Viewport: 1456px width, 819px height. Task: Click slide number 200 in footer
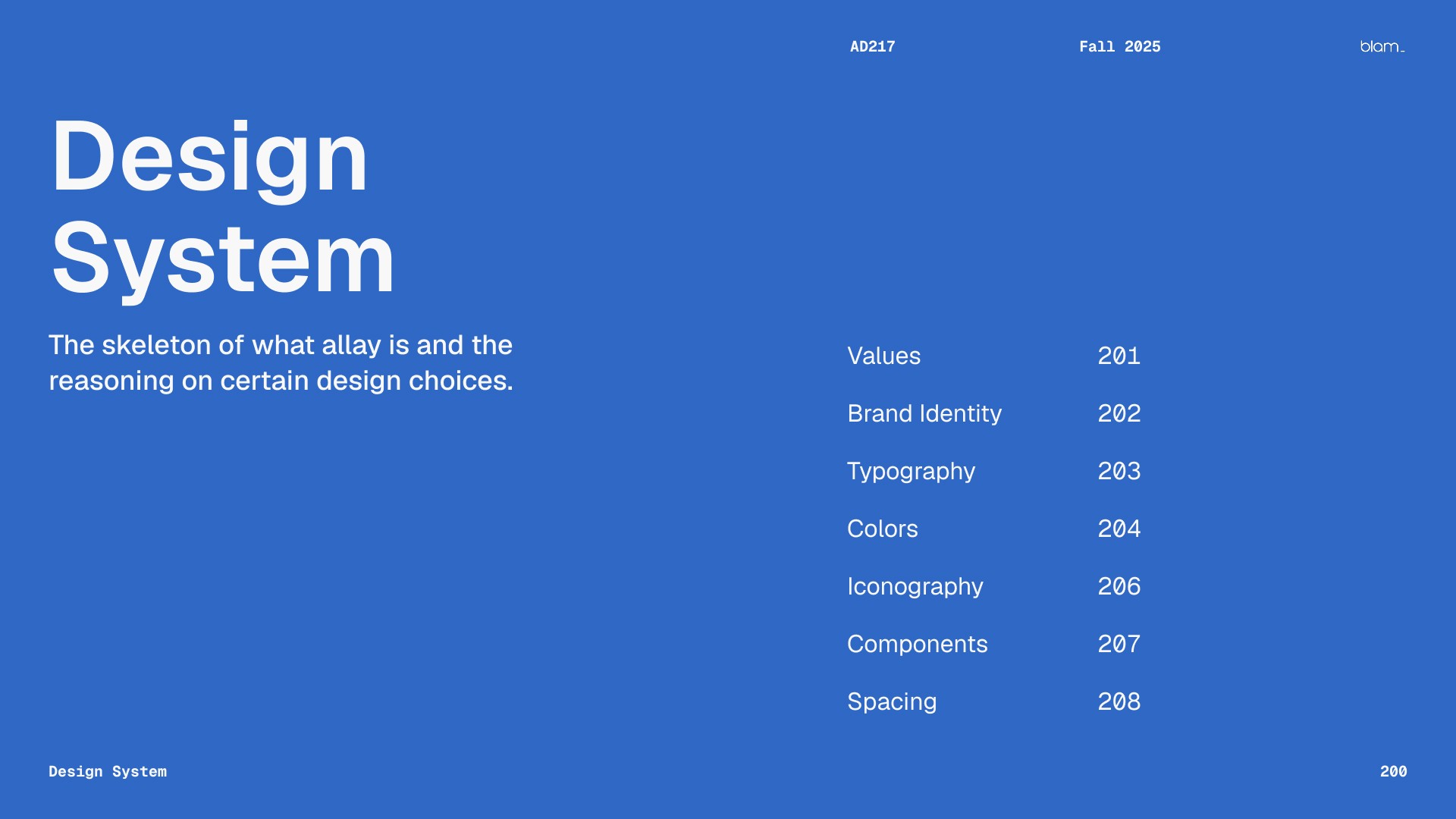pos(1393,771)
